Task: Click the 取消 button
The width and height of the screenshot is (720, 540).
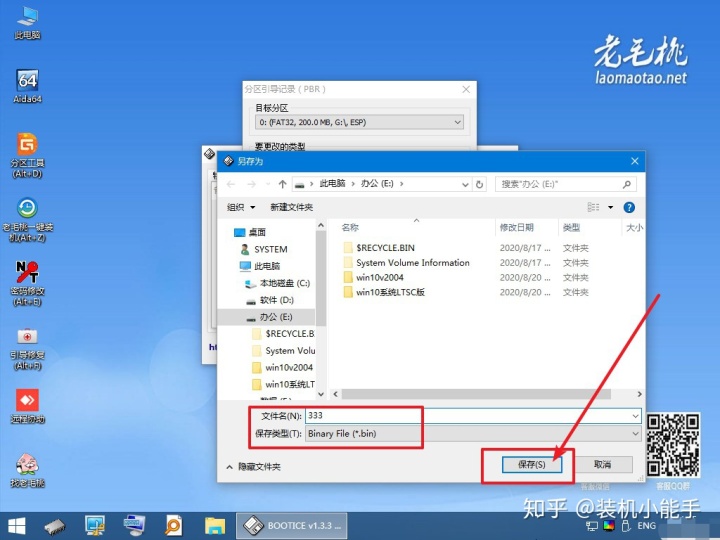Action: [x=602, y=464]
